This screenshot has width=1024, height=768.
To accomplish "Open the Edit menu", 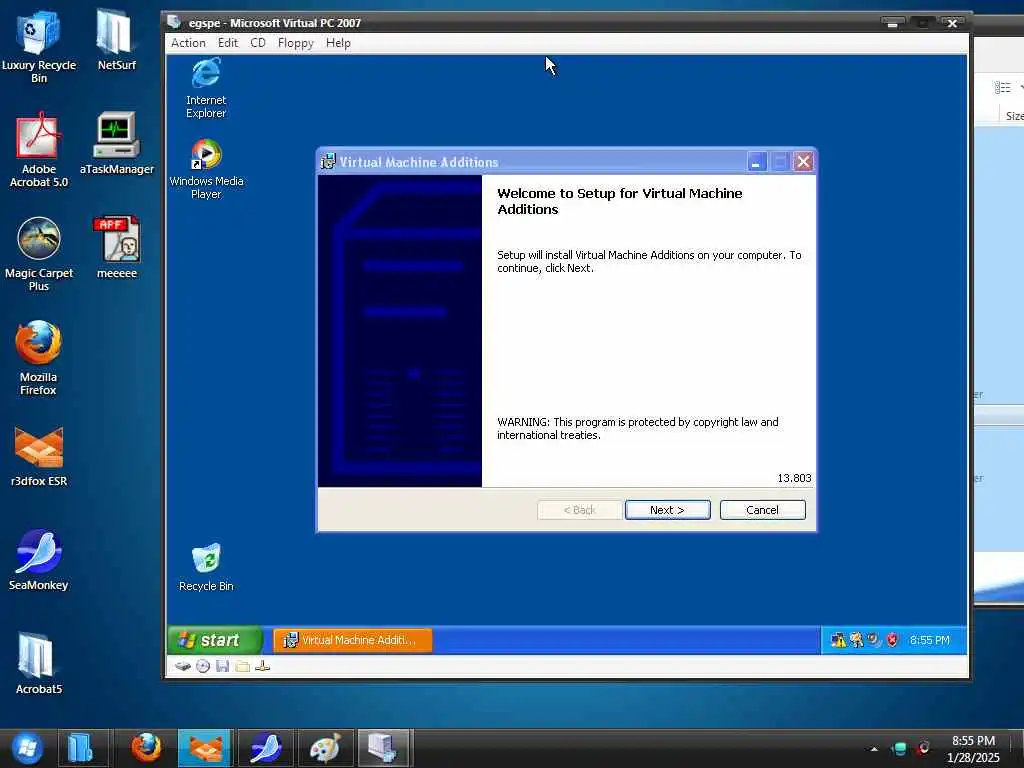I will point(227,43).
